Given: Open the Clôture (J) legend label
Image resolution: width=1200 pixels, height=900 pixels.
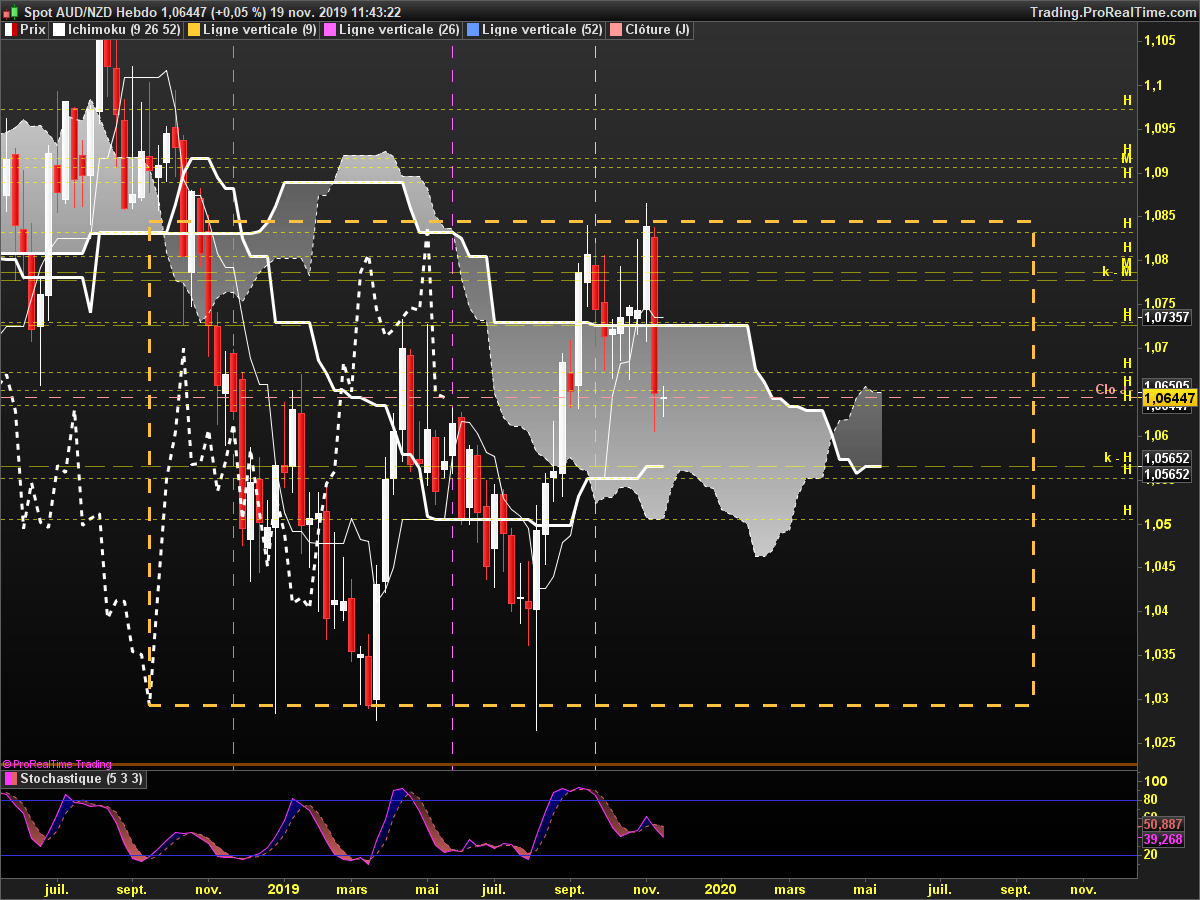Looking at the screenshot, I should point(657,30).
